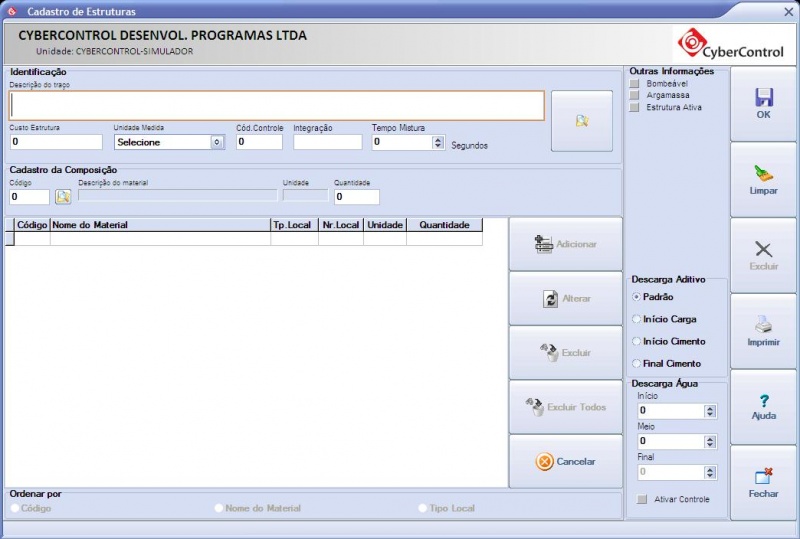Click the Descrição do traço text field
The width and height of the screenshot is (800, 539).
[x=277, y=106]
